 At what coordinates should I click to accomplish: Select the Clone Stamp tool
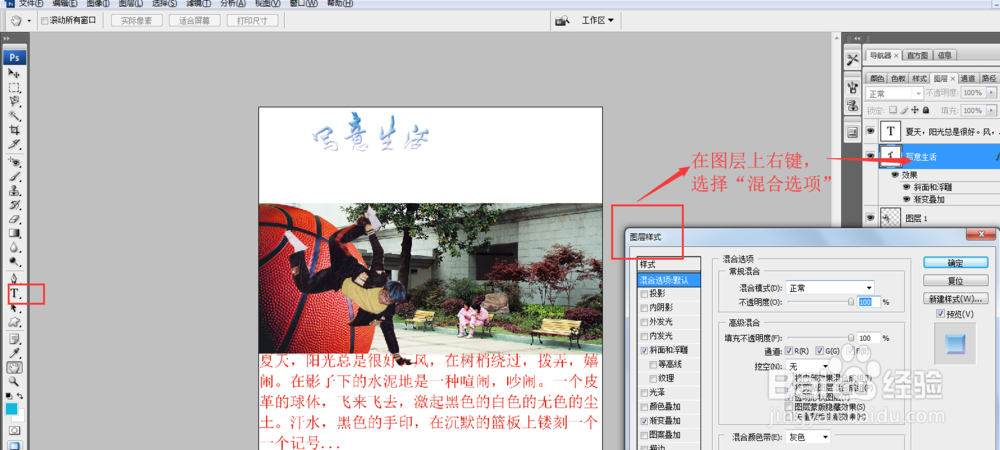14,191
